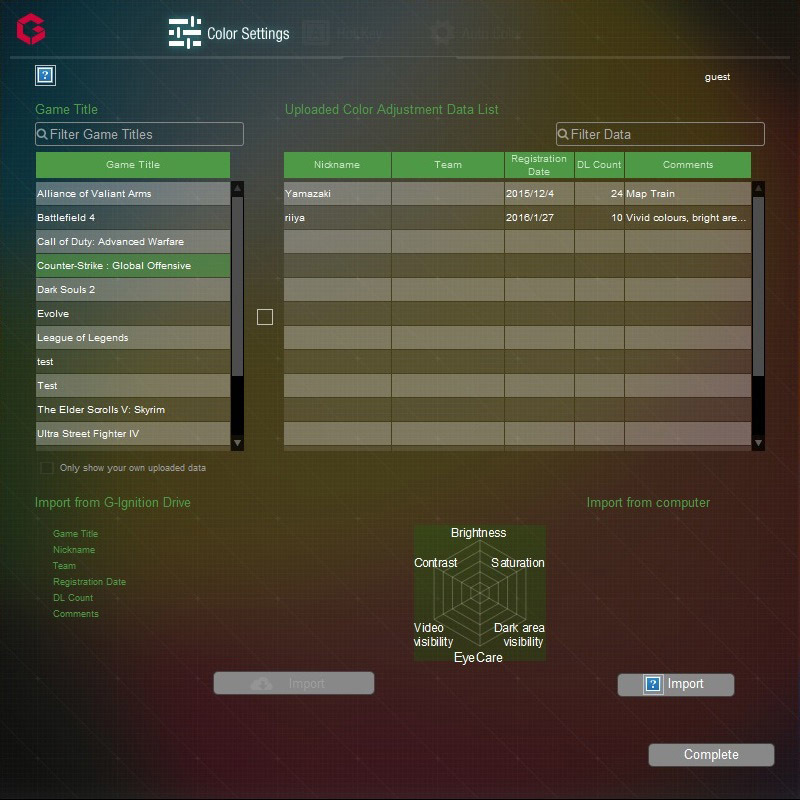Select 'Evolve' in the game list
The height and width of the screenshot is (800, 800).
click(x=133, y=313)
